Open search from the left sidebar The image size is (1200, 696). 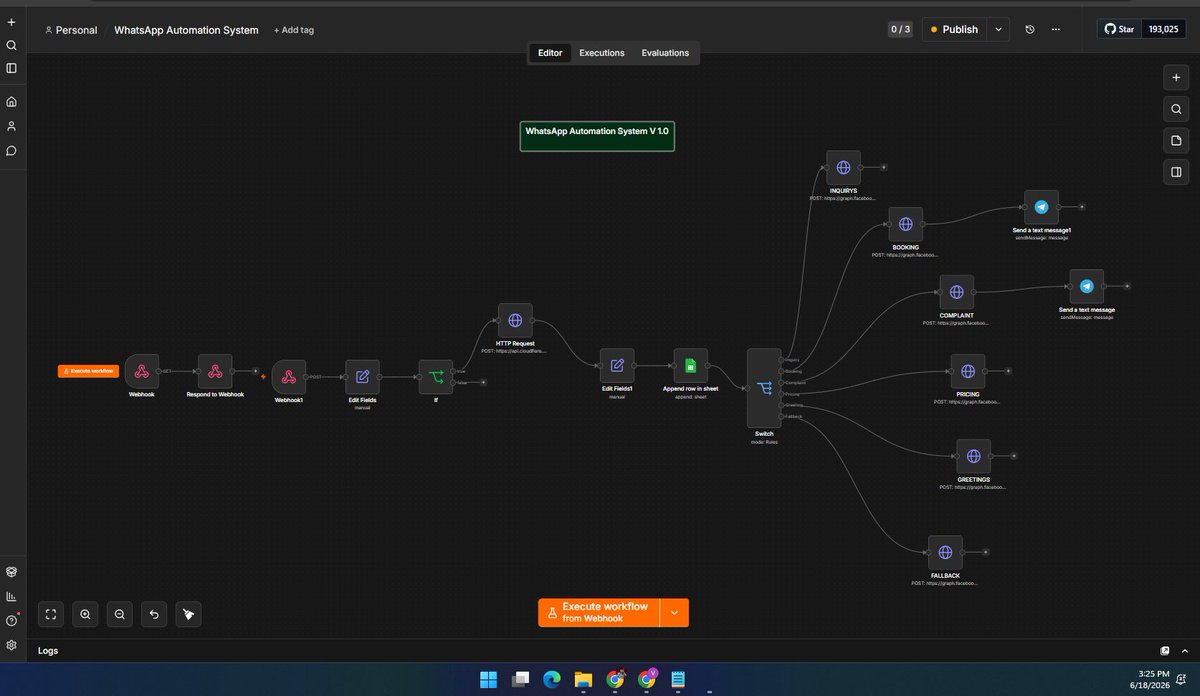point(11,45)
